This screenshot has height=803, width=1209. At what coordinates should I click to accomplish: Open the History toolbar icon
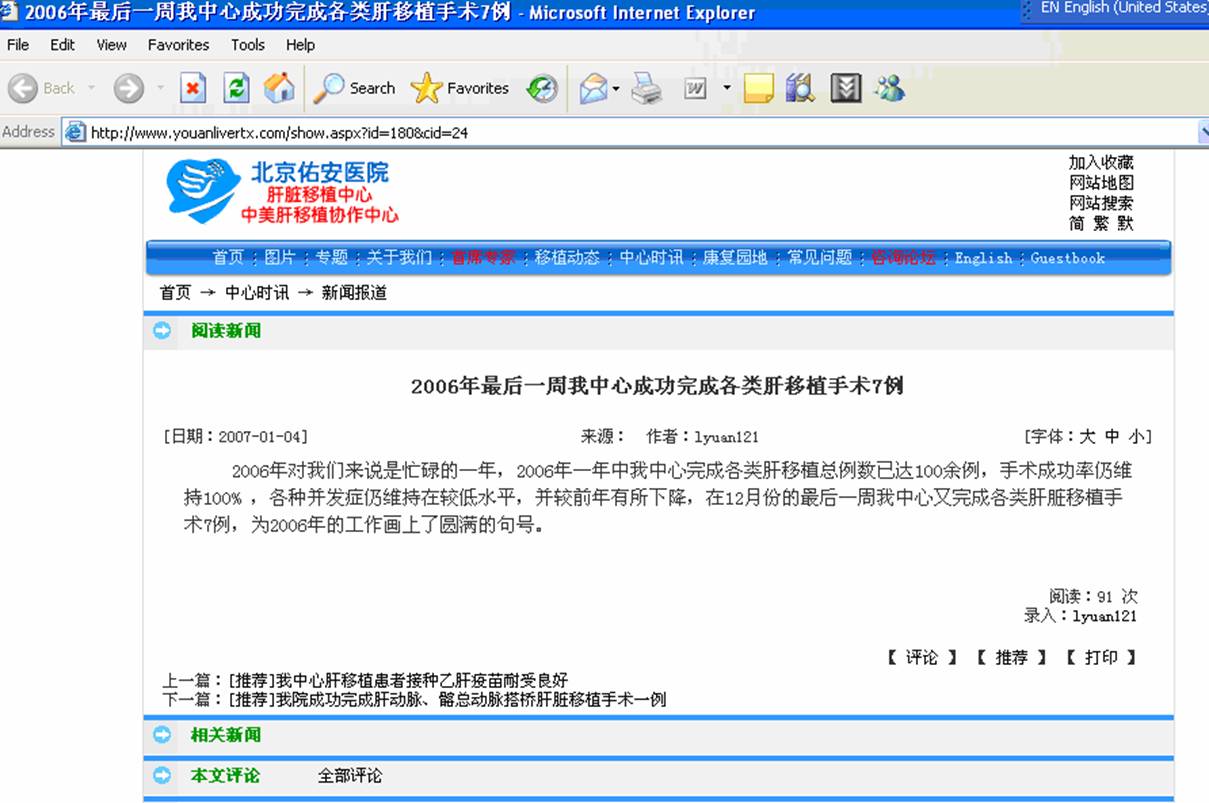[x=542, y=88]
